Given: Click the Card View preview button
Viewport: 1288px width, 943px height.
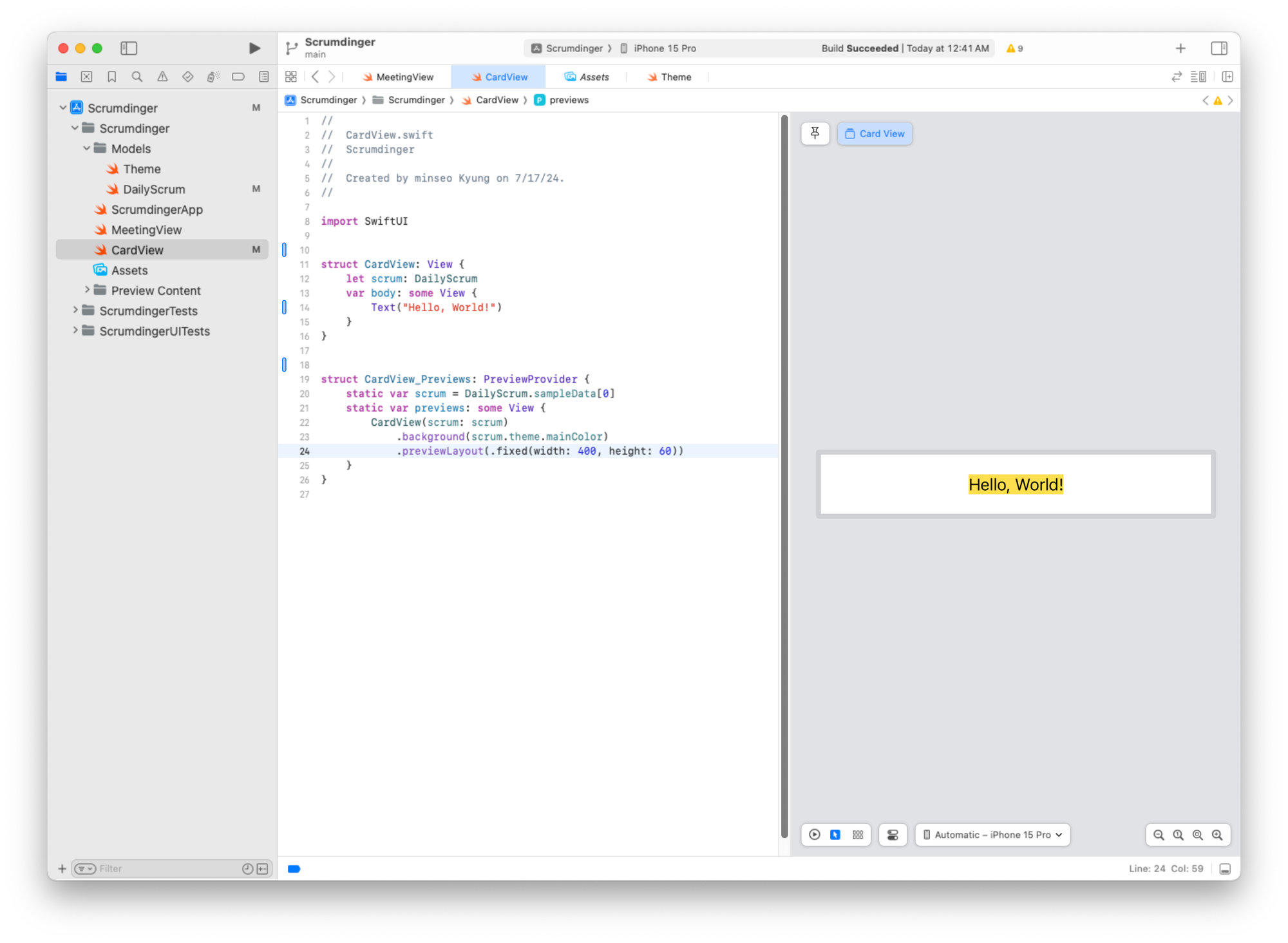Looking at the screenshot, I should click(x=875, y=133).
